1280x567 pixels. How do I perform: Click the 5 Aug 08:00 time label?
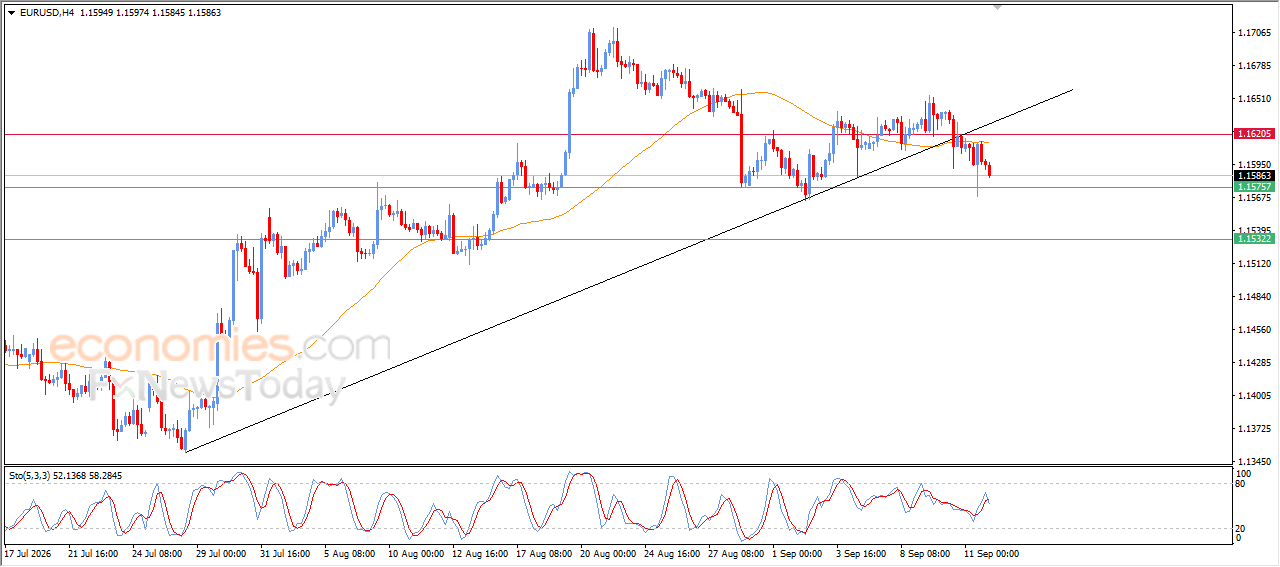point(349,553)
